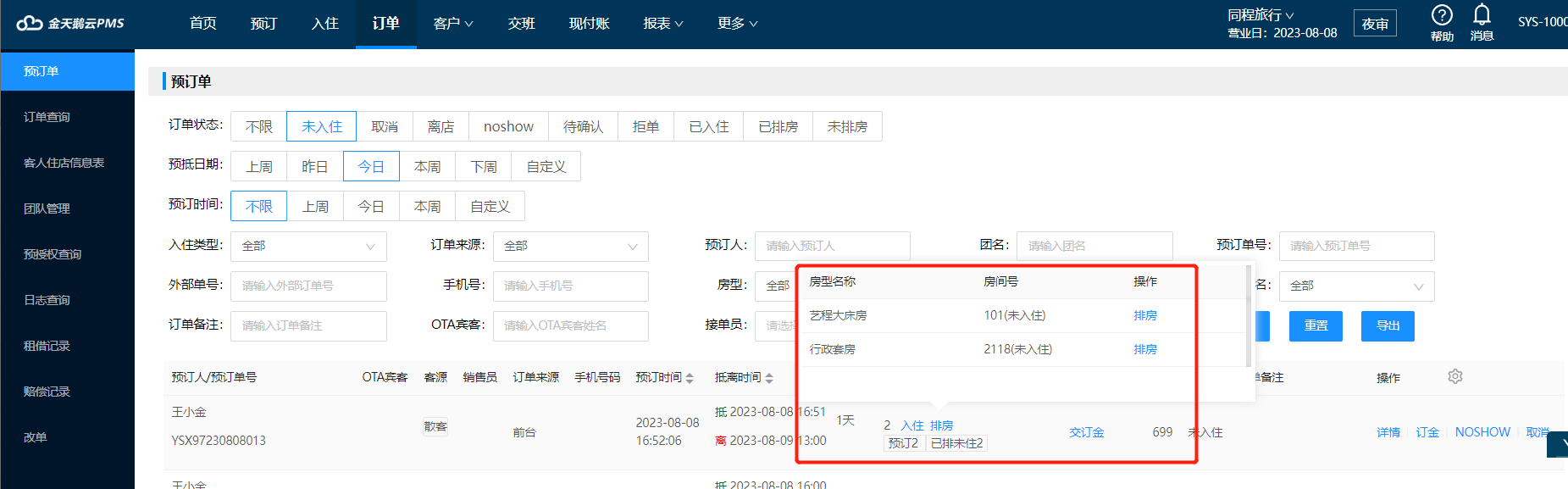Open 交班 in top navigation

click(x=522, y=24)
